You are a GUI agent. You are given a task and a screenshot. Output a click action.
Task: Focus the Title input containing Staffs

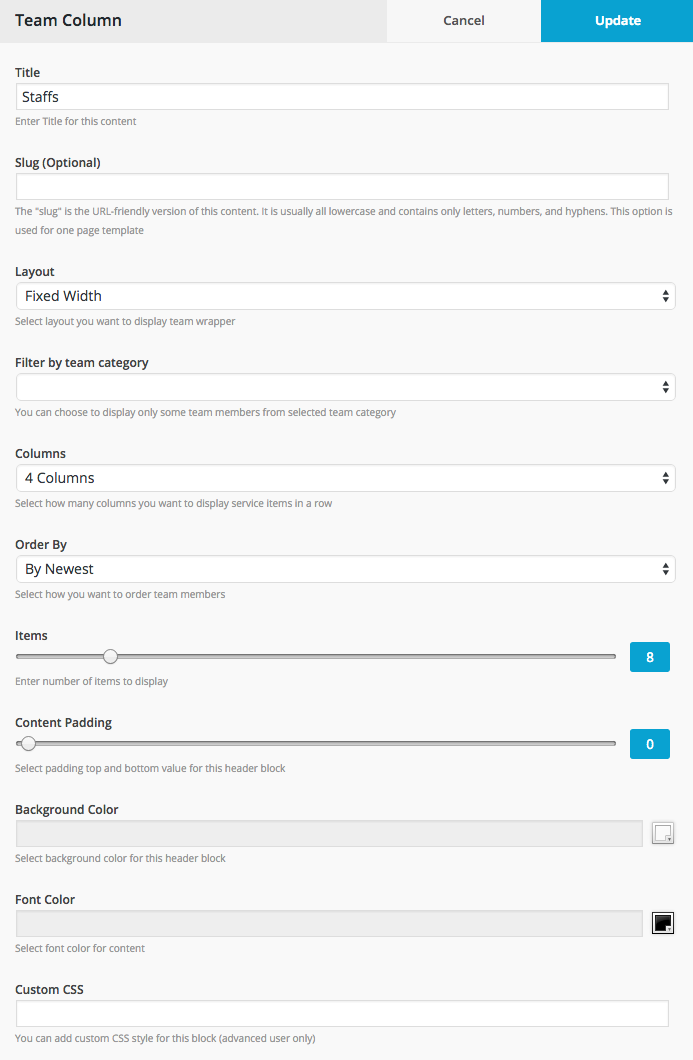coord(342,97)
